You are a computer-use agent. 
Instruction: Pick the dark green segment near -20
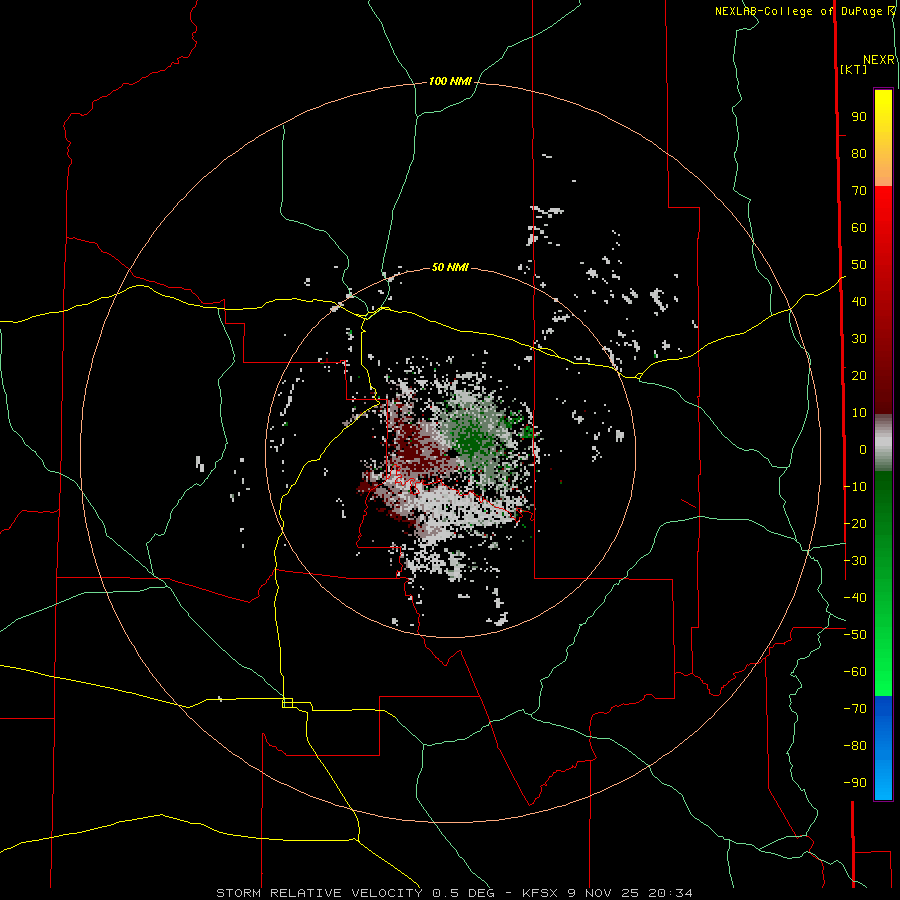coord(883,517)
